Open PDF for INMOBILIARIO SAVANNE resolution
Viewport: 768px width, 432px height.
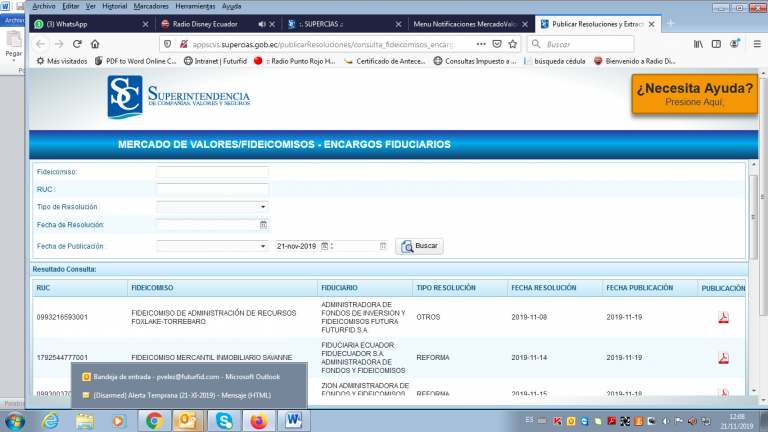(723, 358)
